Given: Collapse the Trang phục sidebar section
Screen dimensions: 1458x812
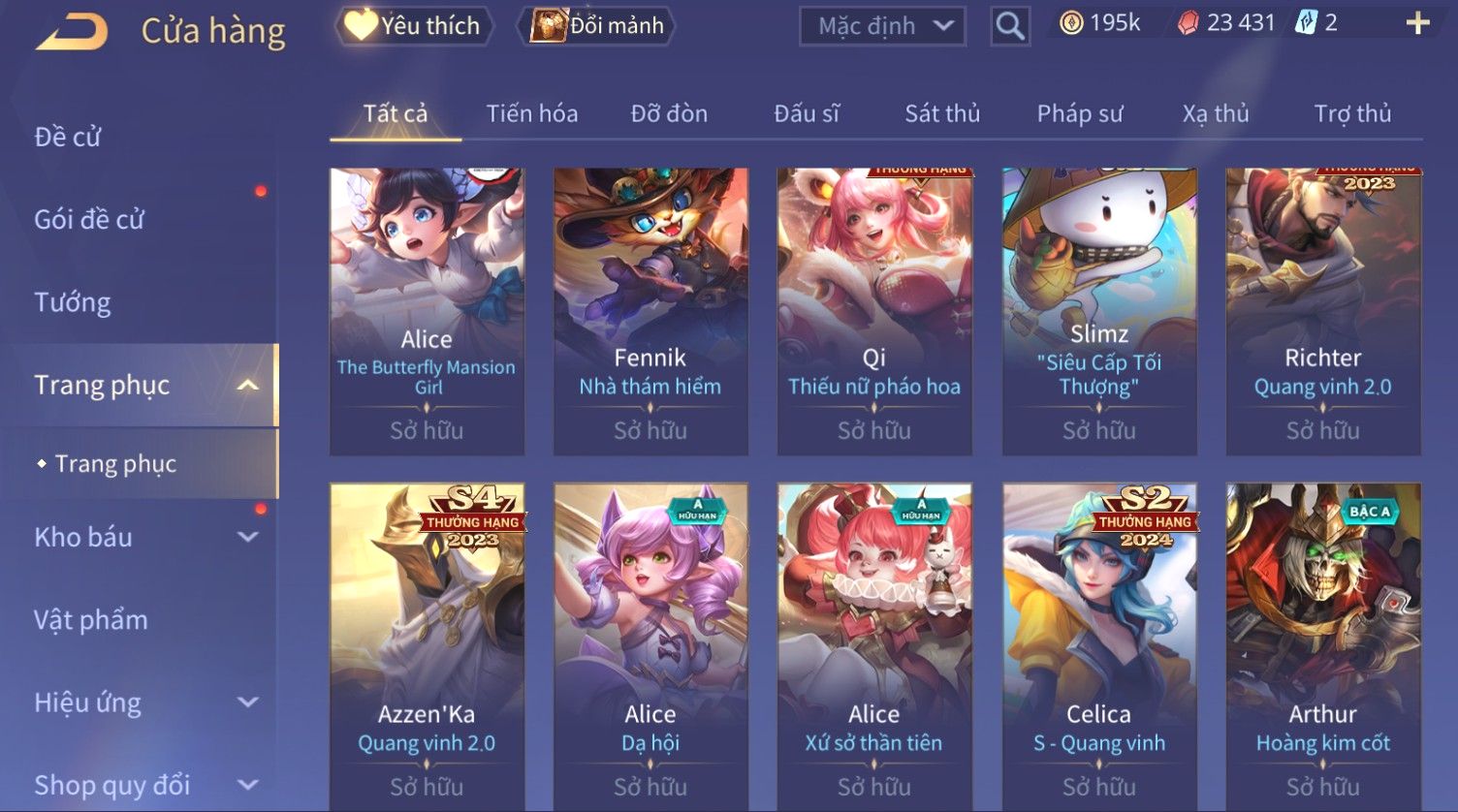Looking at the screenshot, I should (248, 385).
